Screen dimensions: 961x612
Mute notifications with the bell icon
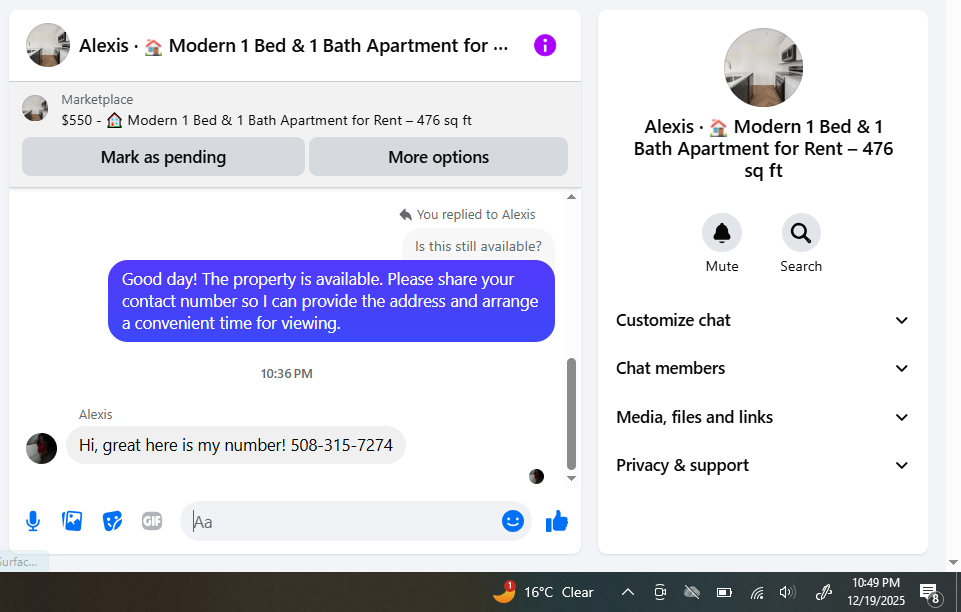point(722,233)
